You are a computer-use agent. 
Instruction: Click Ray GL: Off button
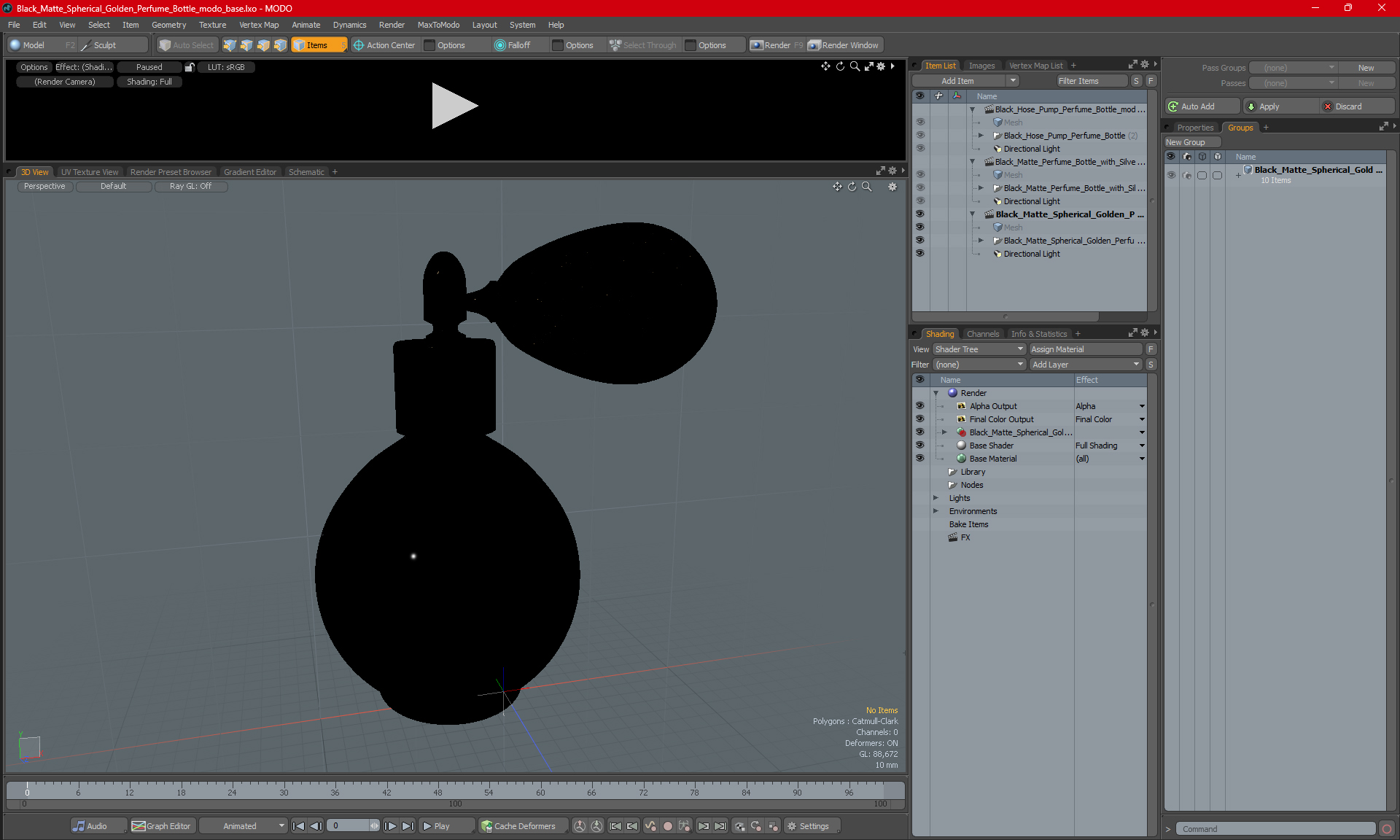(x=191, y=187)
